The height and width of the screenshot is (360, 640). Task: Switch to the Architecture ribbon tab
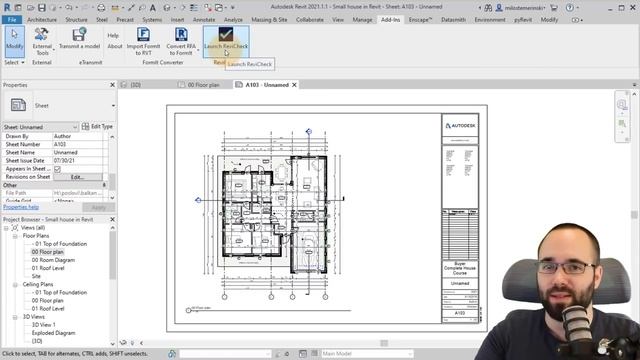pos(42,20)
